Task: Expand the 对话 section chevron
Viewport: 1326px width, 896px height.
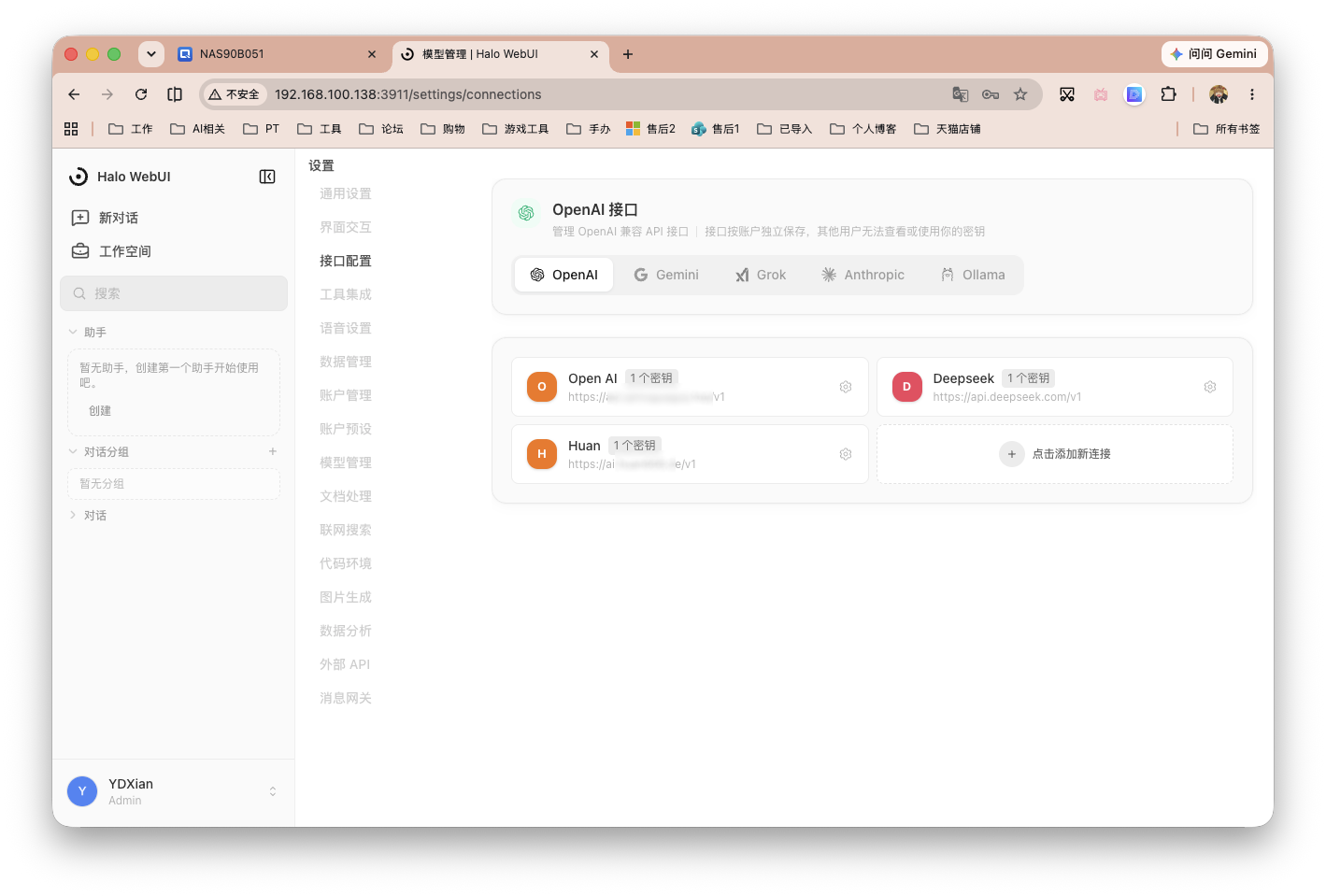Action: [73, 515]
